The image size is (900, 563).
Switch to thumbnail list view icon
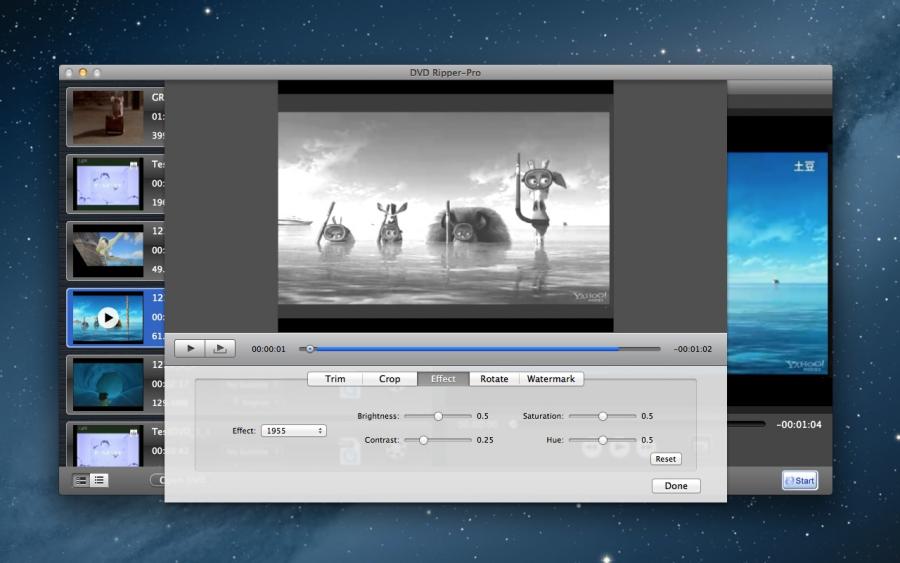click(x=81, y=480)
